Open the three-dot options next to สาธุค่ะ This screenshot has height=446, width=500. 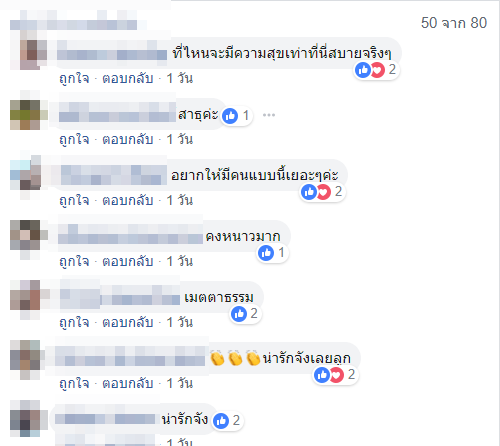tap(269, 115)
